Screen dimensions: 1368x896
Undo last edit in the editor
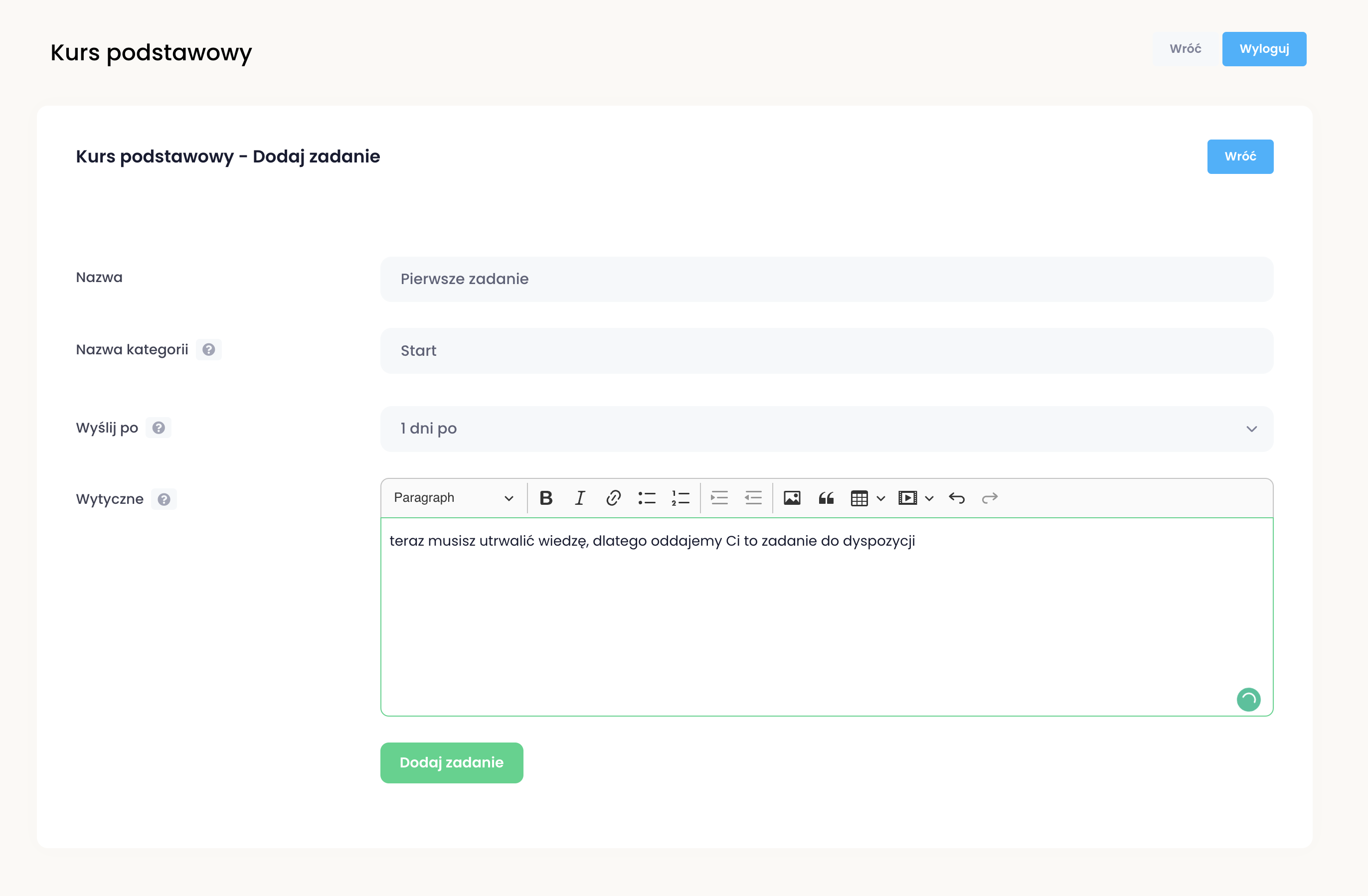956,498
